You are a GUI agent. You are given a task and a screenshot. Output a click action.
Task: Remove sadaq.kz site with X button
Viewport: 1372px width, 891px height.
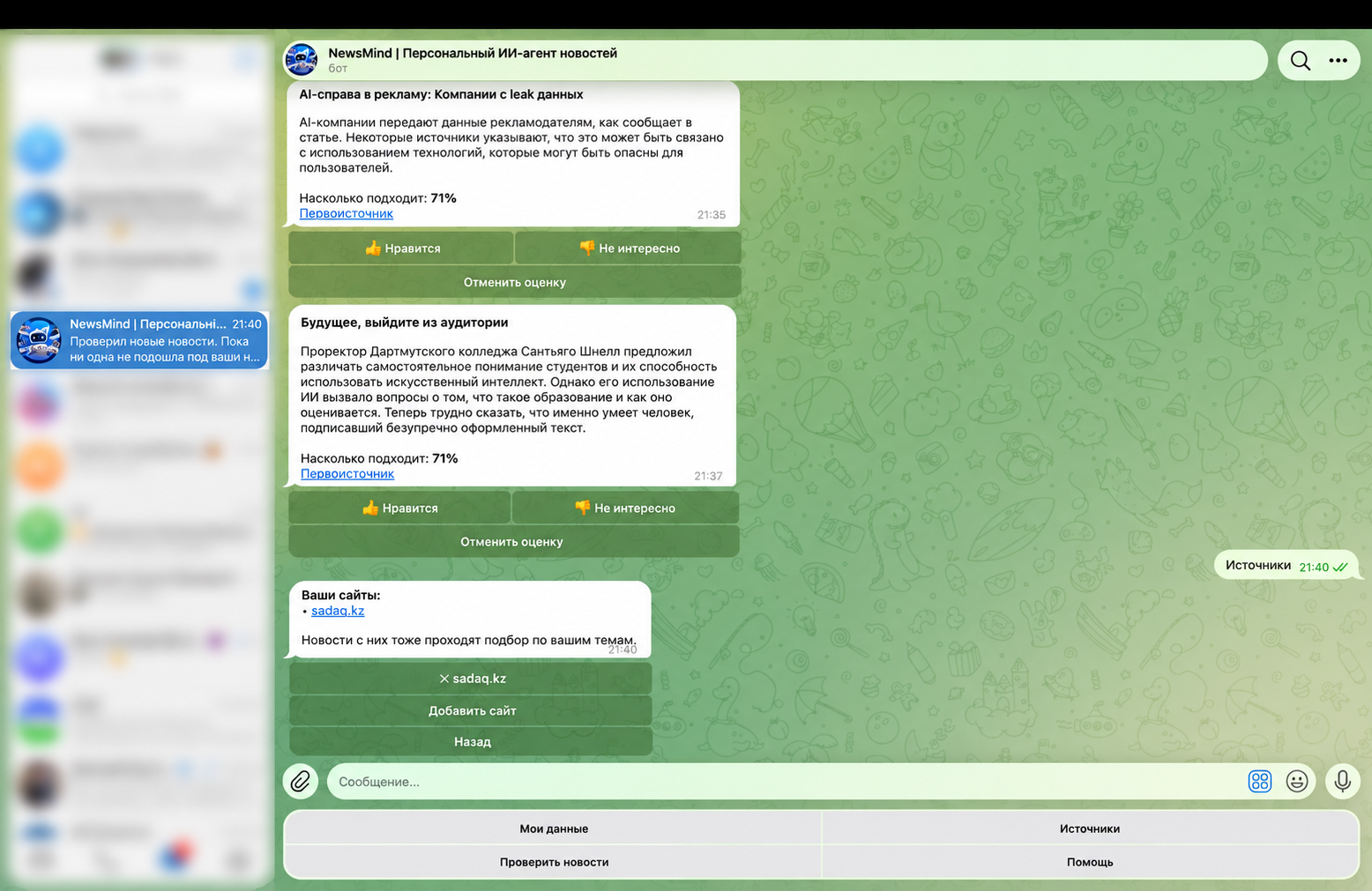pyautogui.click(x=471, y=679)
